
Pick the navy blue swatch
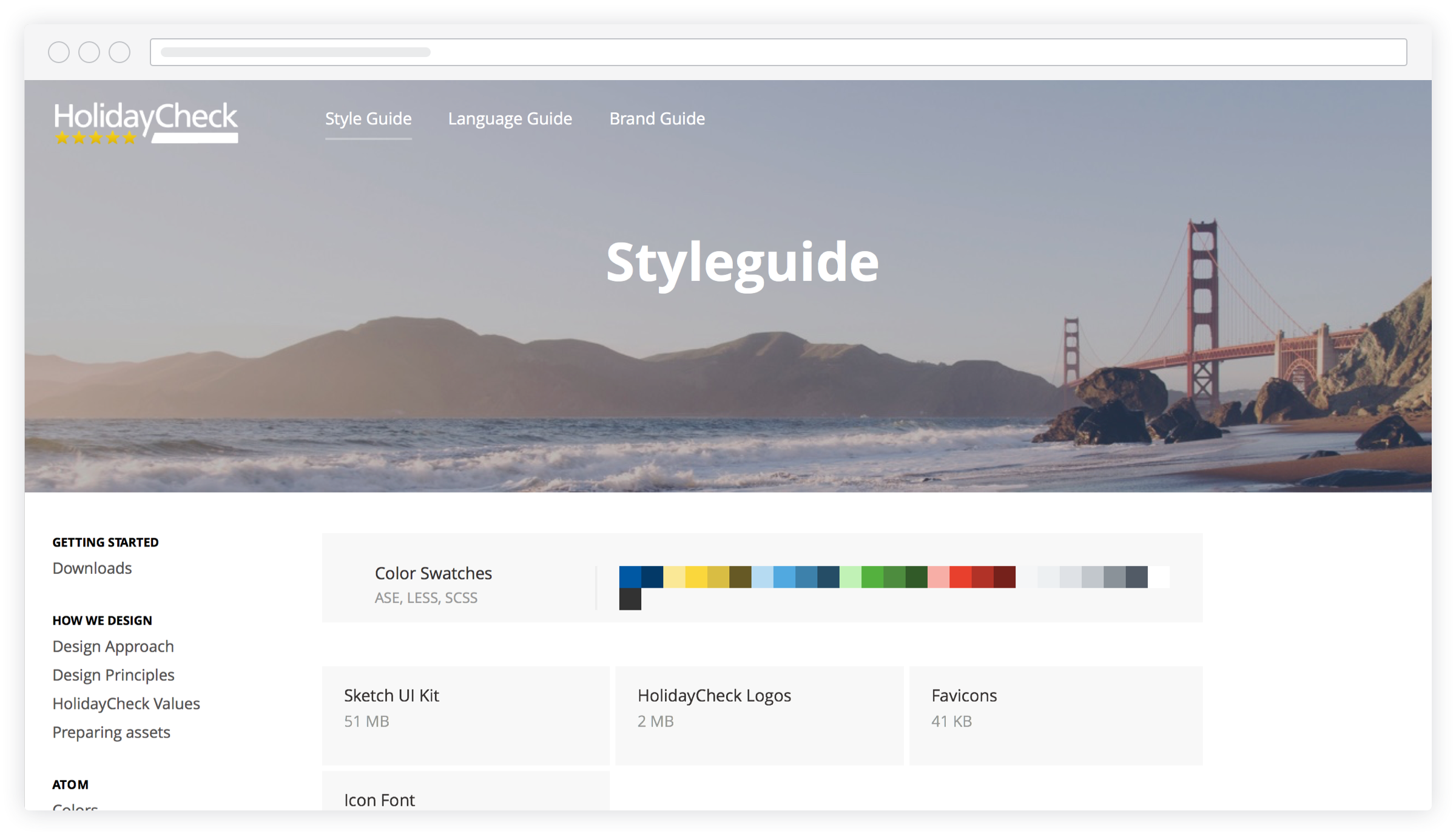point(652,577)
